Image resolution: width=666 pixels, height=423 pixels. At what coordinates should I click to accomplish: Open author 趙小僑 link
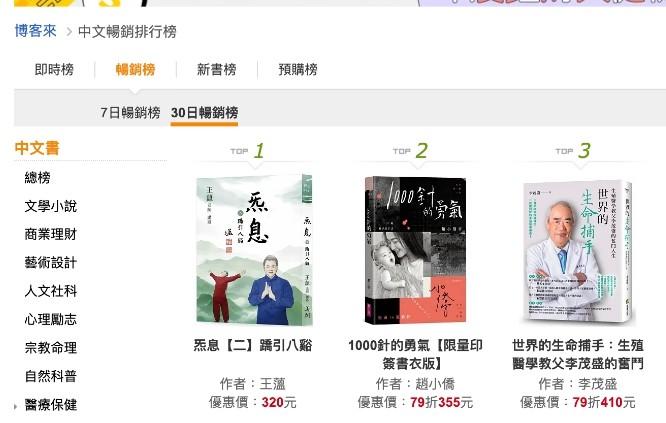pyautogui.click(x=435, y=384)
